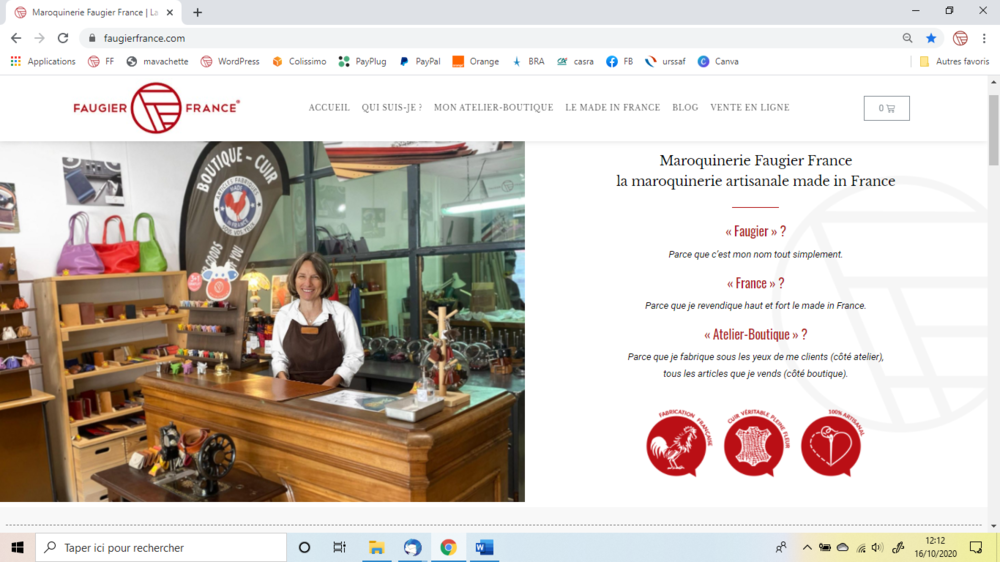Click the zoom magnifier icon in address bar
Screen dimensions: 1000x562
(908, 38)
